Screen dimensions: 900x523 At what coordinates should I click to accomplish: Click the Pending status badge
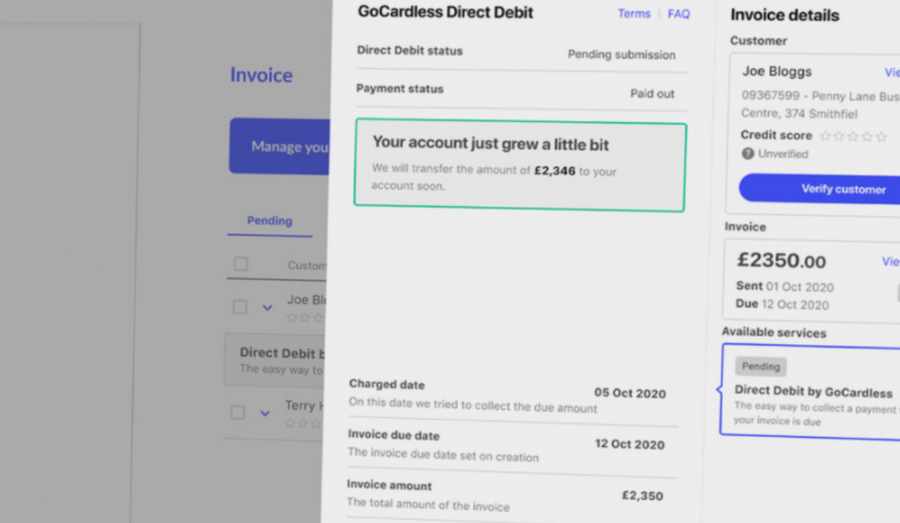point(760,367)
